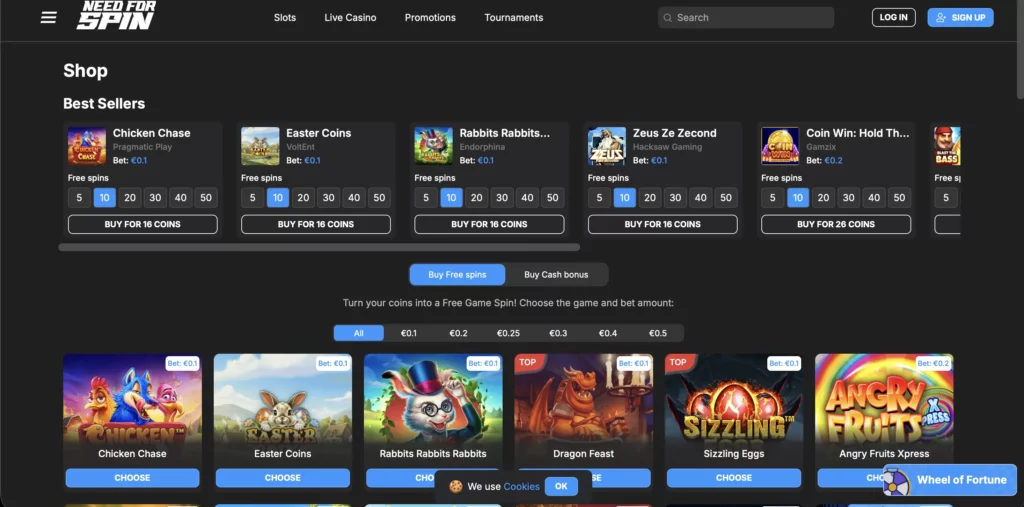This screenshot has height=507, width=1024.
Task: Click the Zeus Ze Zecond title in Best Sellers
Action: point(675,133)
